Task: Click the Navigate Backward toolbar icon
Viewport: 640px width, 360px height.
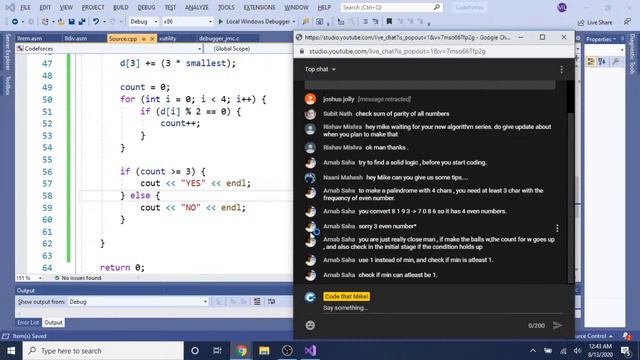Action: coord(15,22)
